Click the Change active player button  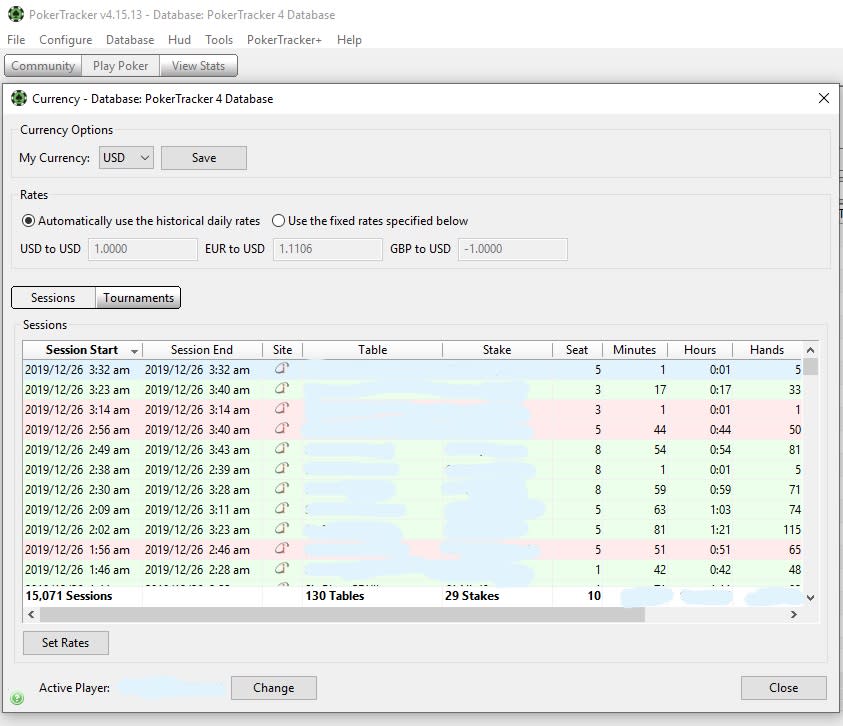(274, 688)
